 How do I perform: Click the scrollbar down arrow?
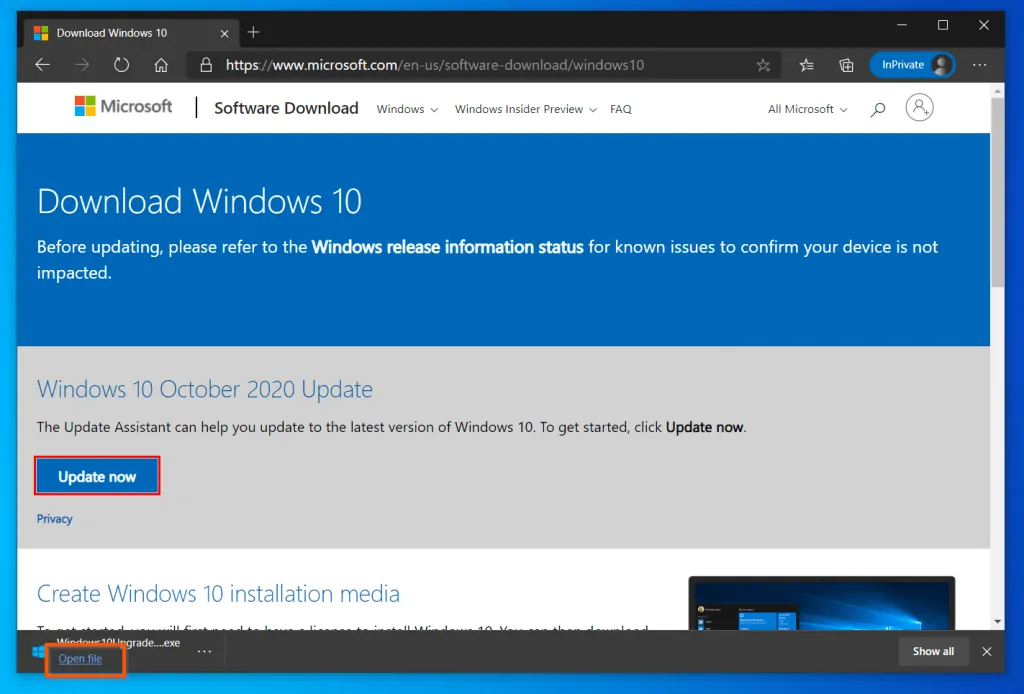[x=997, y=622]
